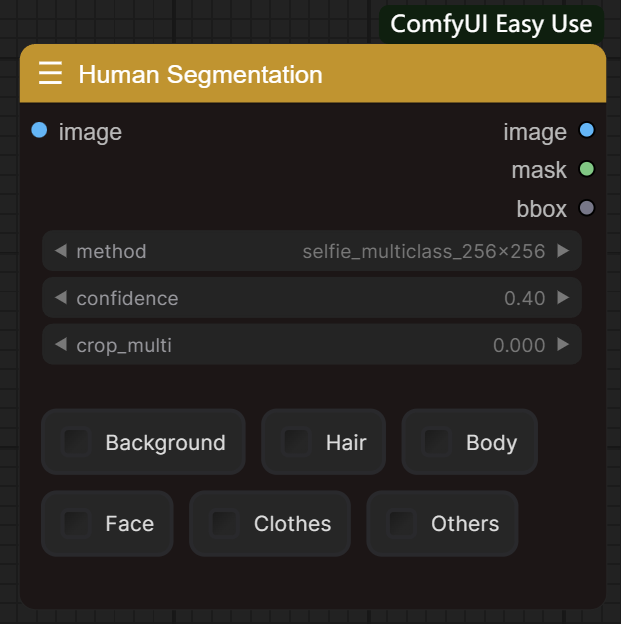Click the bbox output connector dot
This screenshot has height=624, width=621.
[587, 208]
